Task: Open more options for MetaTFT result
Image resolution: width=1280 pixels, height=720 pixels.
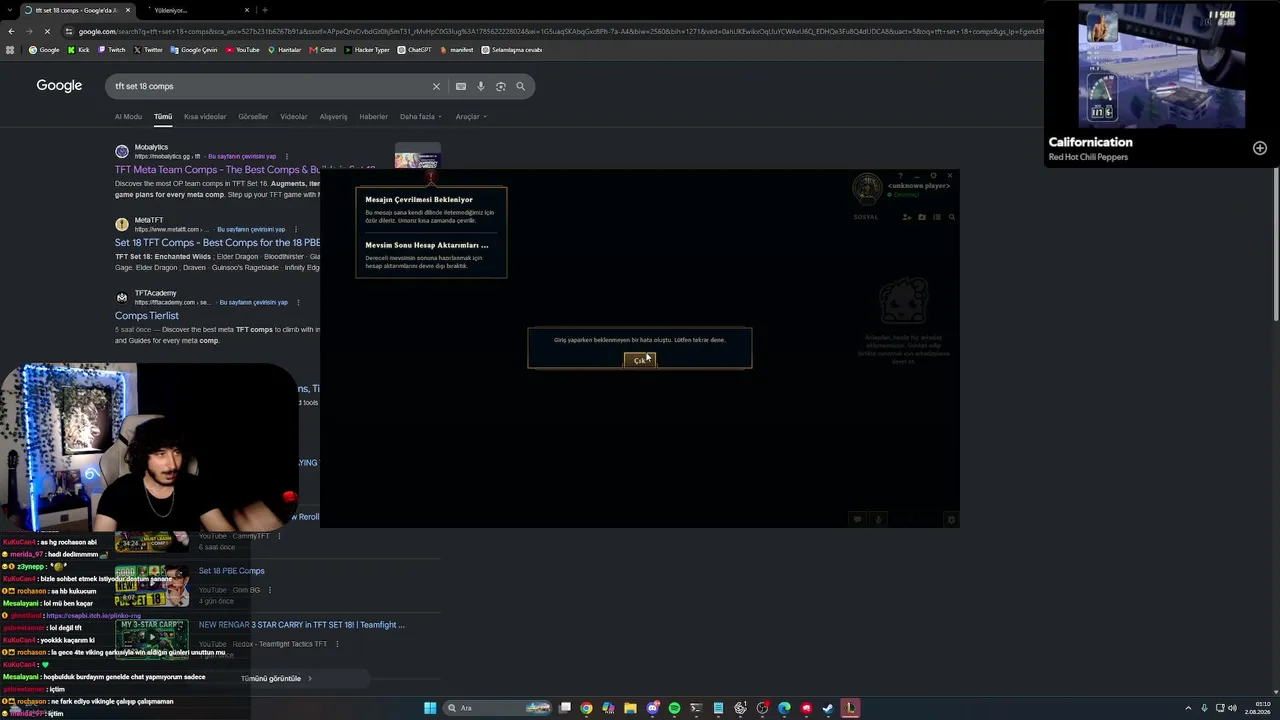Action: click(296, 229)
